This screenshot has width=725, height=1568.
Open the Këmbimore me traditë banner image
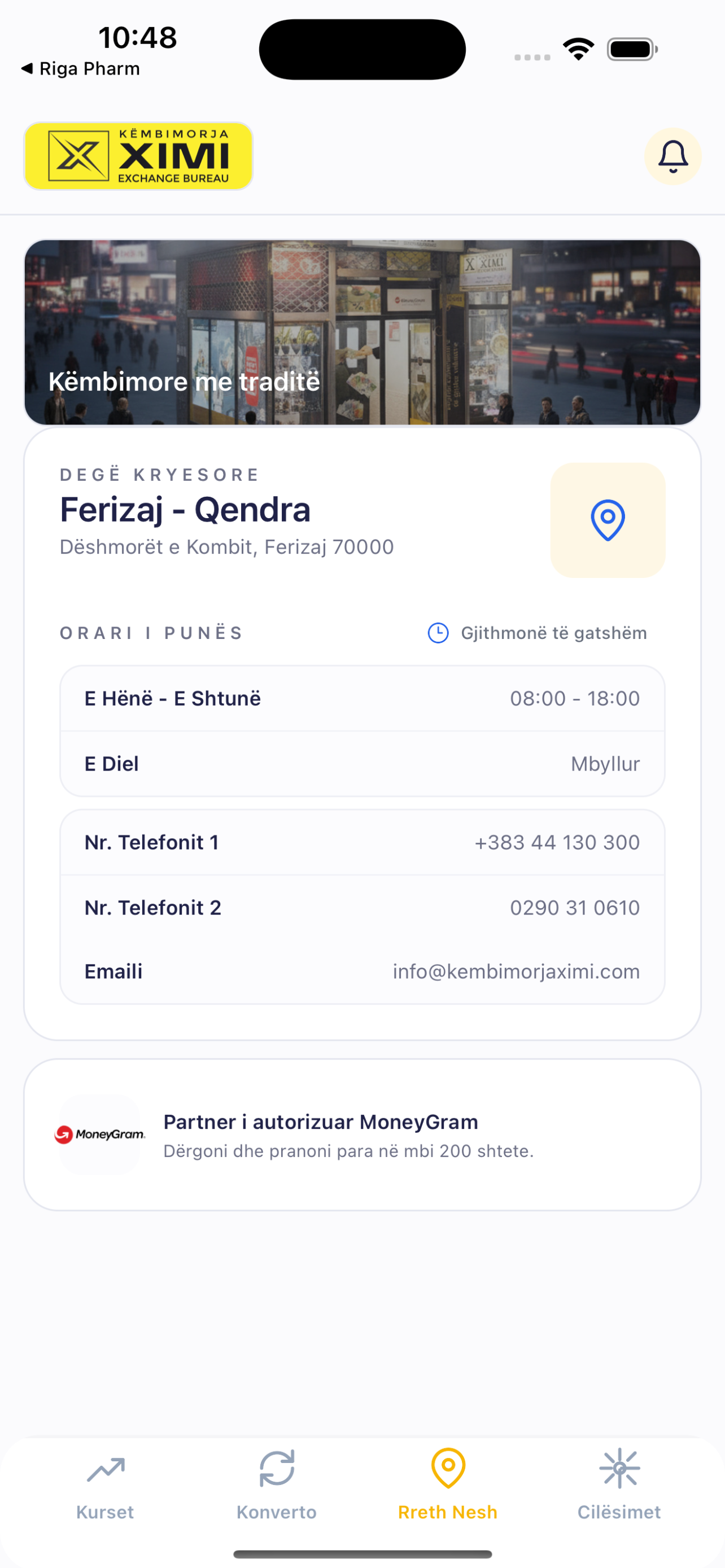click(362, 332)
